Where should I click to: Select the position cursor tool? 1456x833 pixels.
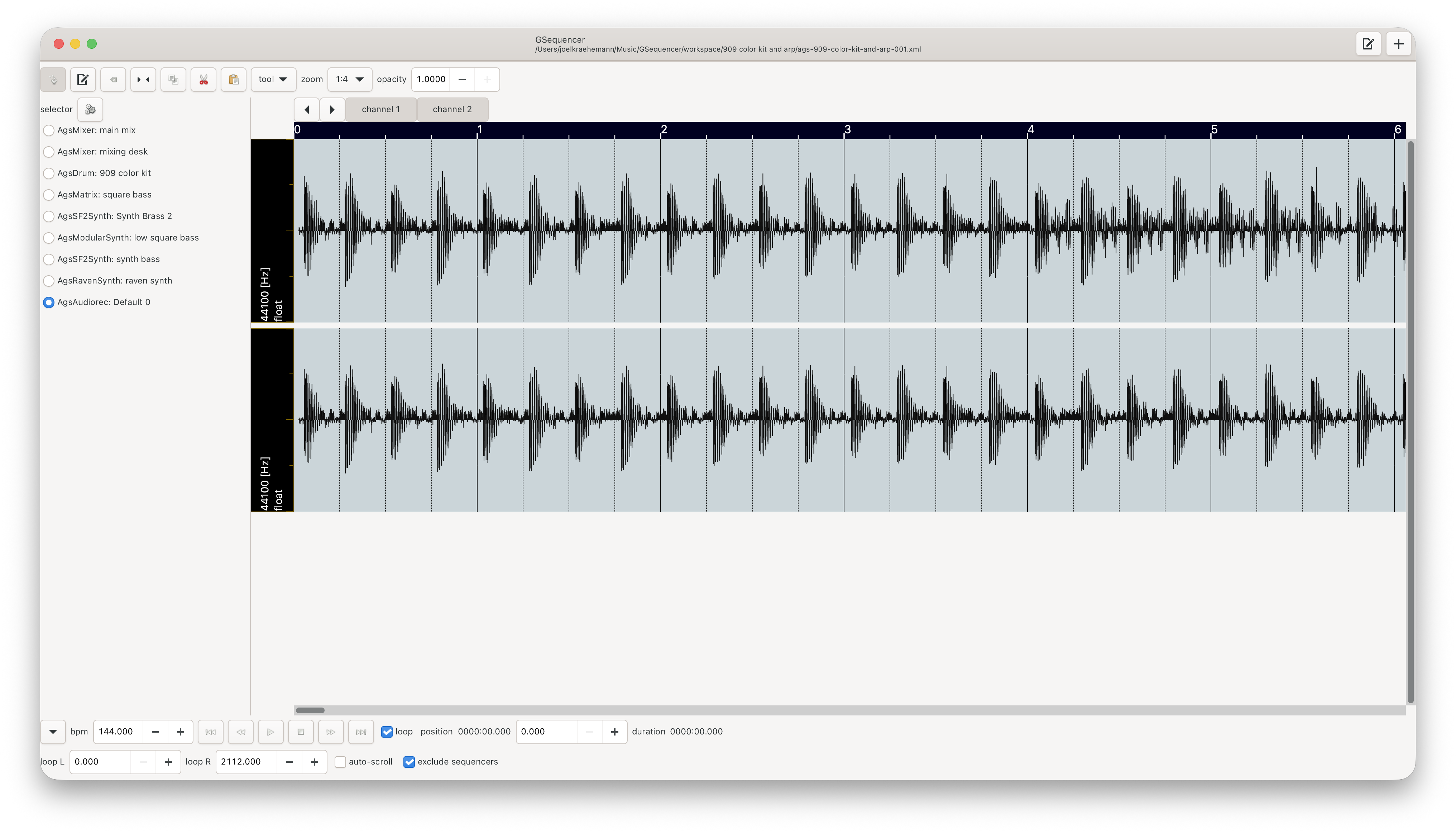53,80
